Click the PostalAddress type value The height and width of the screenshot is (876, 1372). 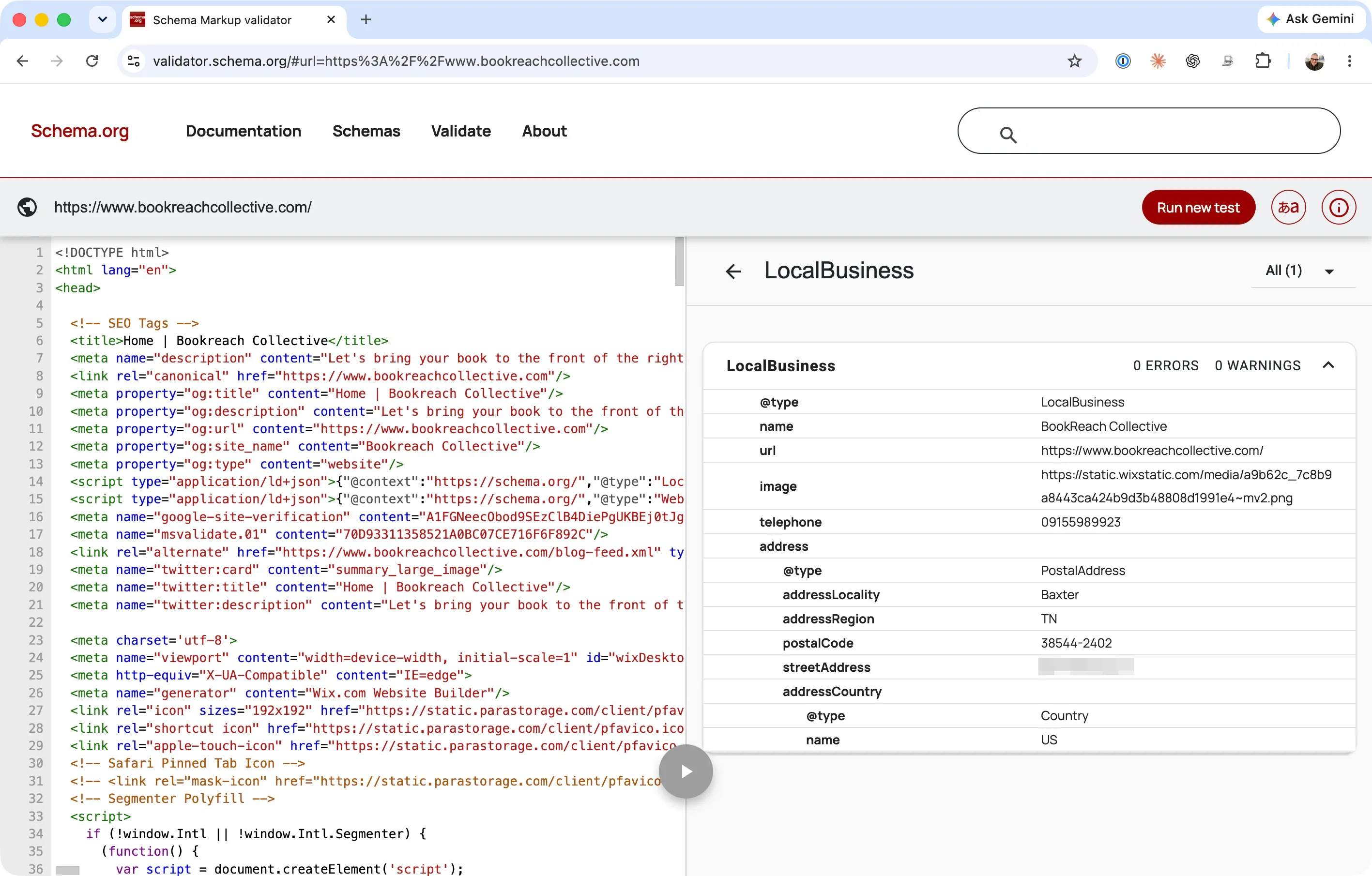click(1082, 571)
